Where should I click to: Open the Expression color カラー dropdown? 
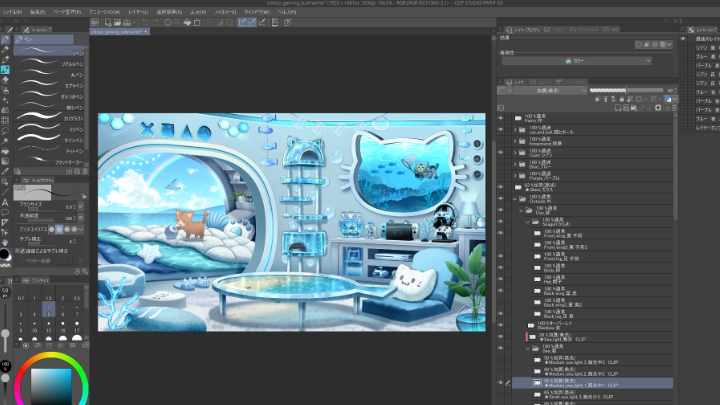point(577,61)
